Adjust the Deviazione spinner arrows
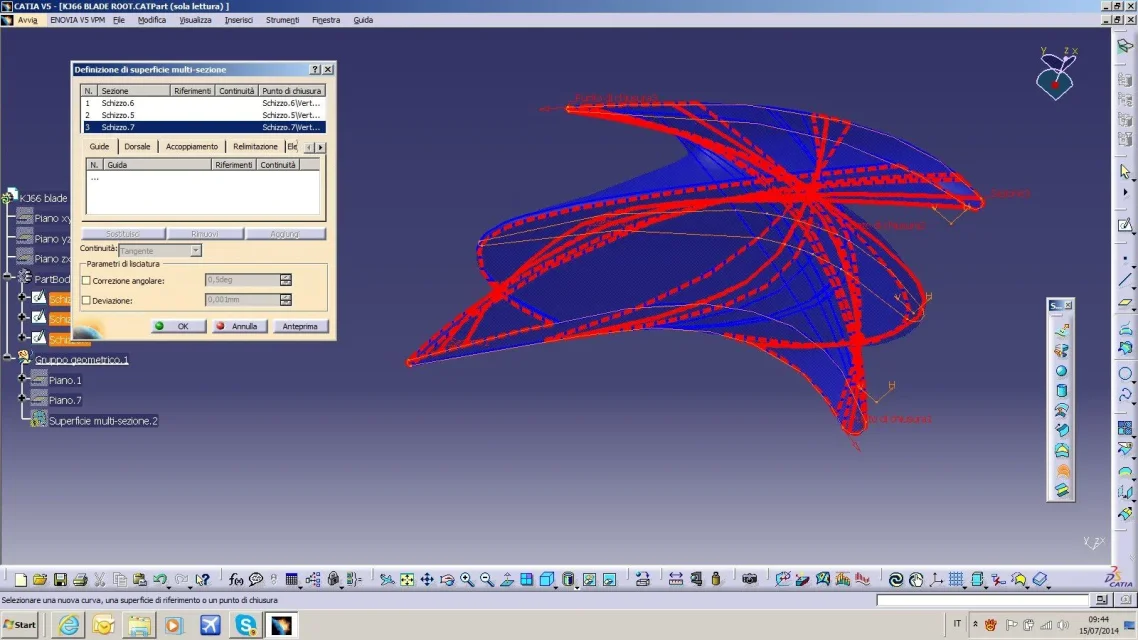 [x=286, y=300]
